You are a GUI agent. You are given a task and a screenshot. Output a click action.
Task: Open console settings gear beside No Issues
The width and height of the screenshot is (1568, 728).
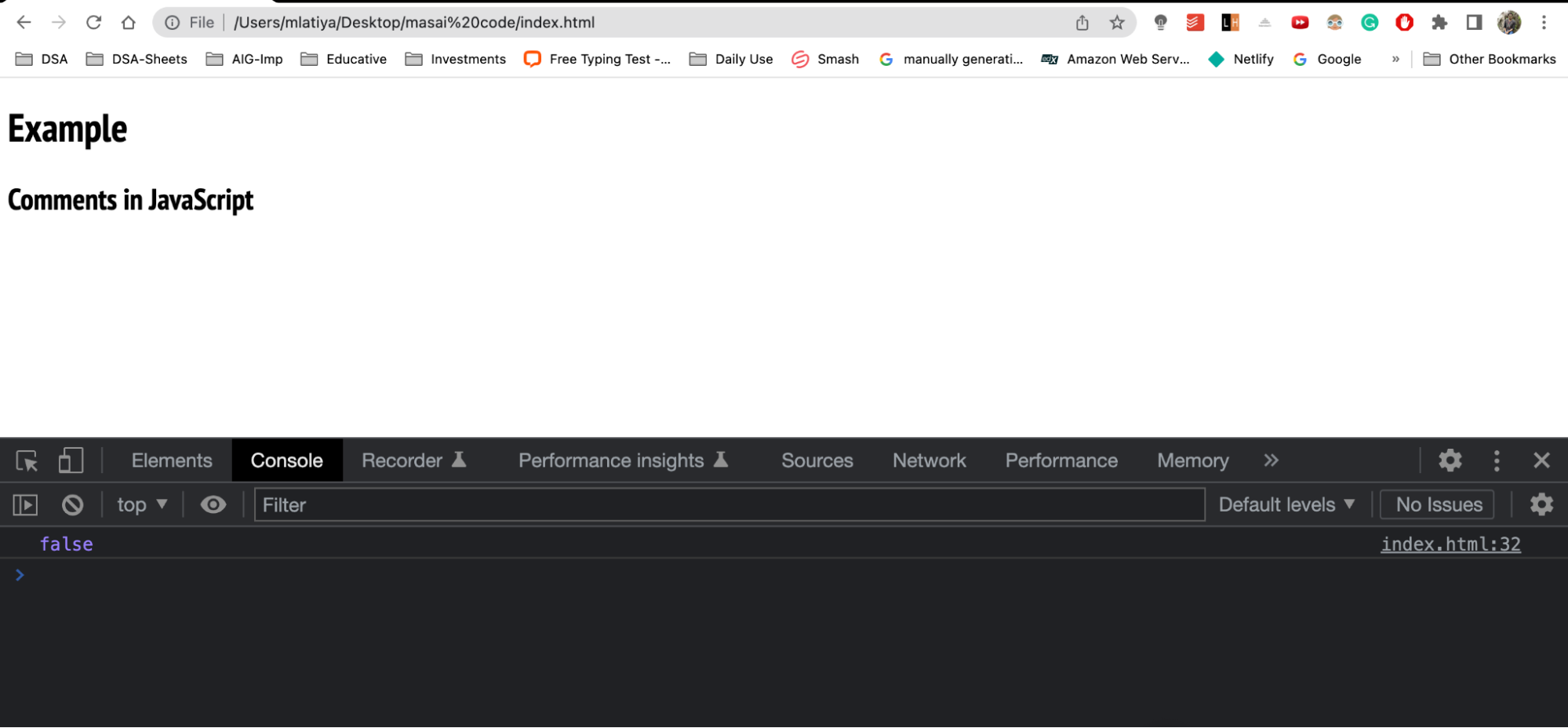point(1541,504)
